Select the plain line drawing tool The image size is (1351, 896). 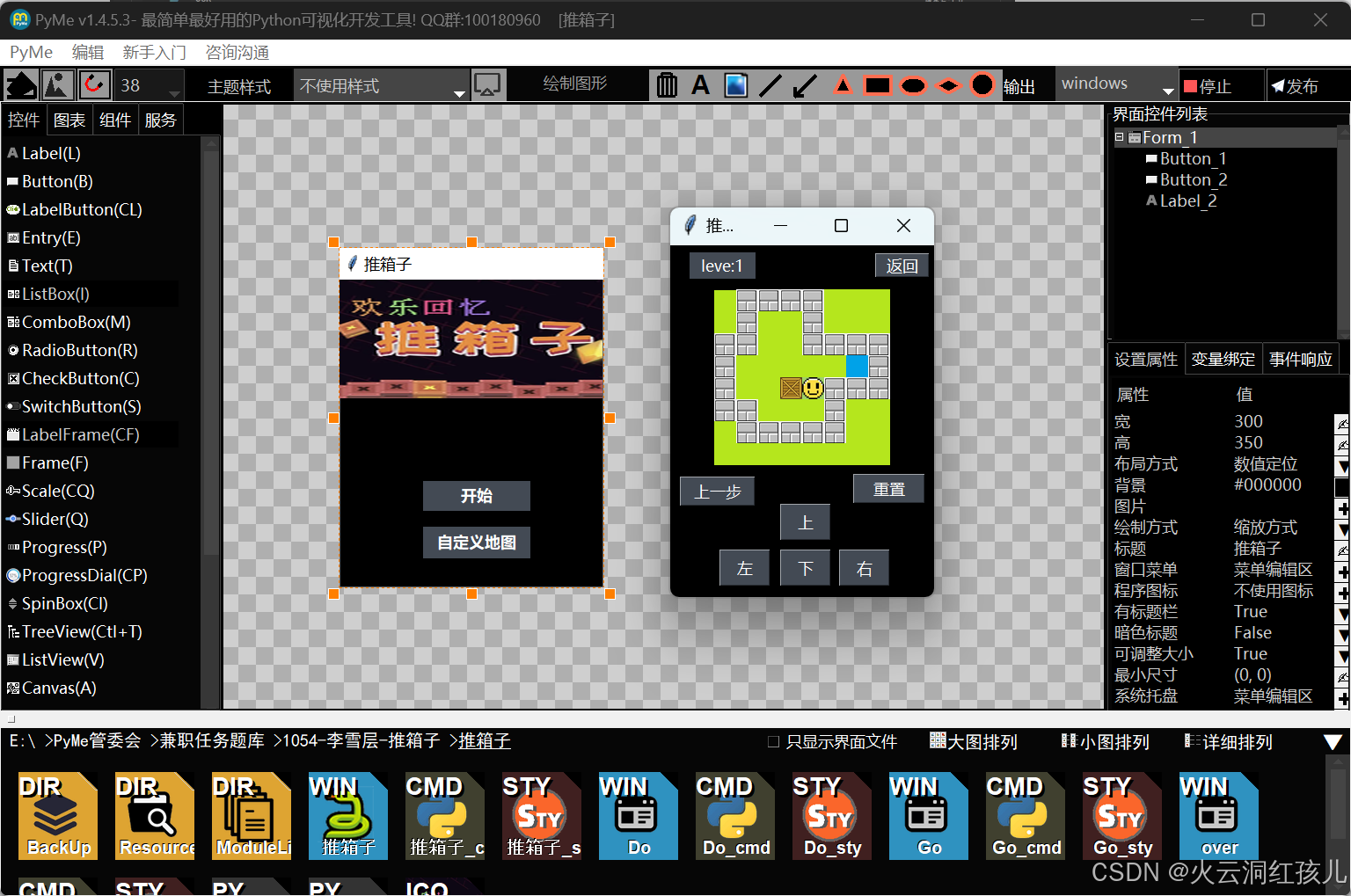pos(770,85)
